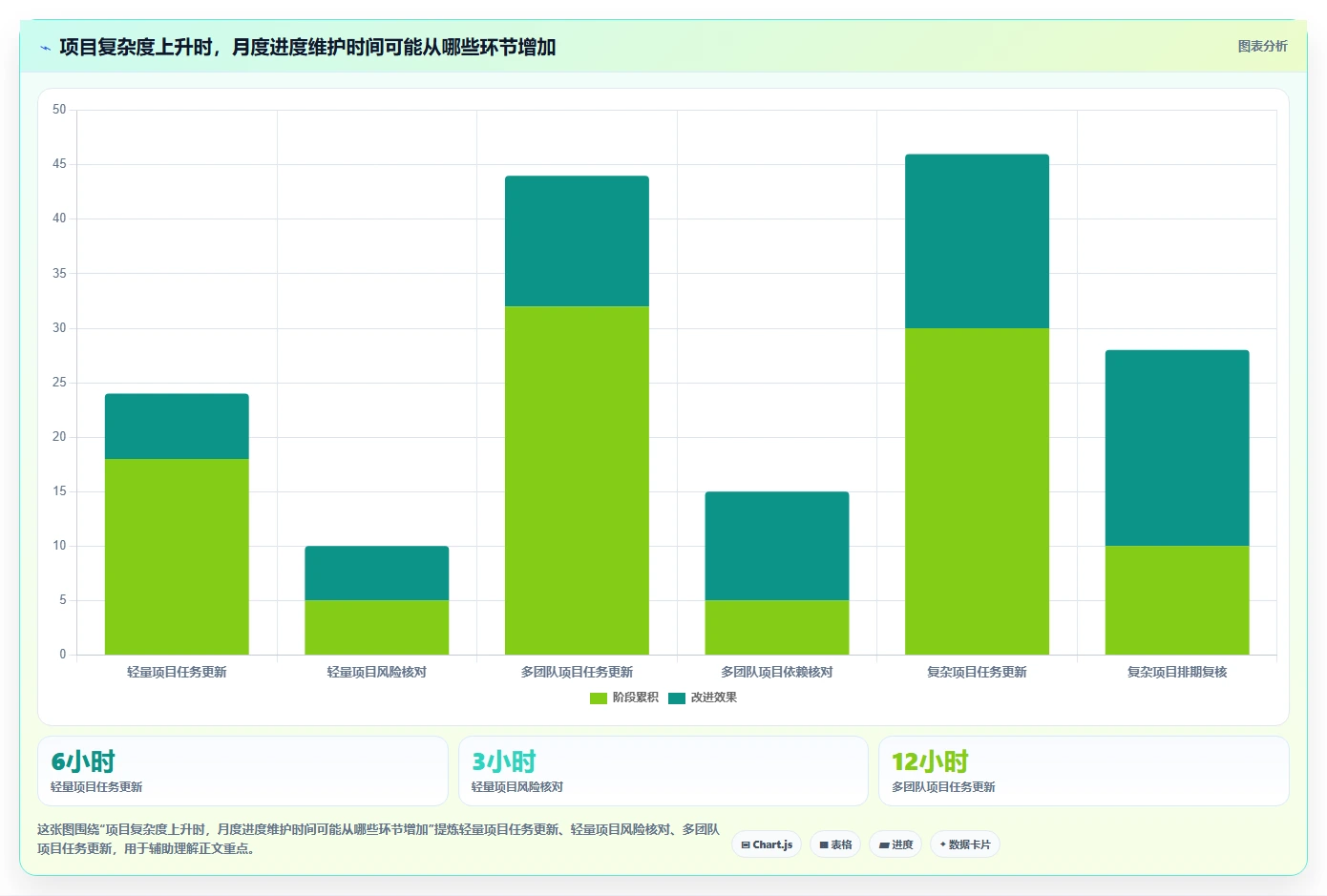Click the green bar segment for 复杂项目任务更新
The height and width of the screenshot is (896, 1327).
(x=977, y=491)
